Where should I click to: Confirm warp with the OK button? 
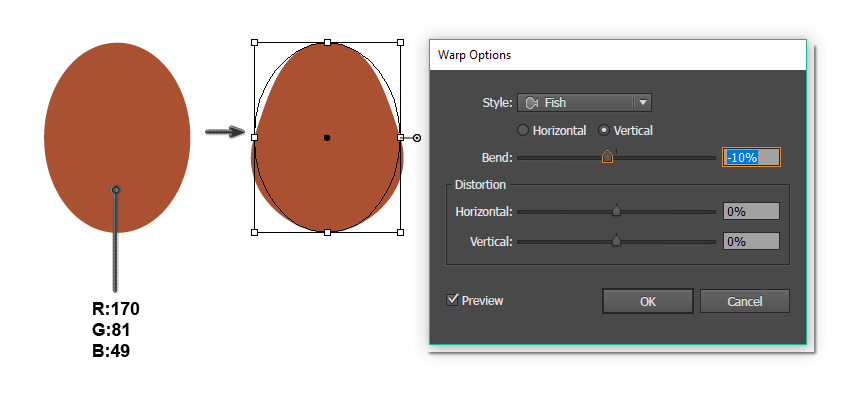648,301
